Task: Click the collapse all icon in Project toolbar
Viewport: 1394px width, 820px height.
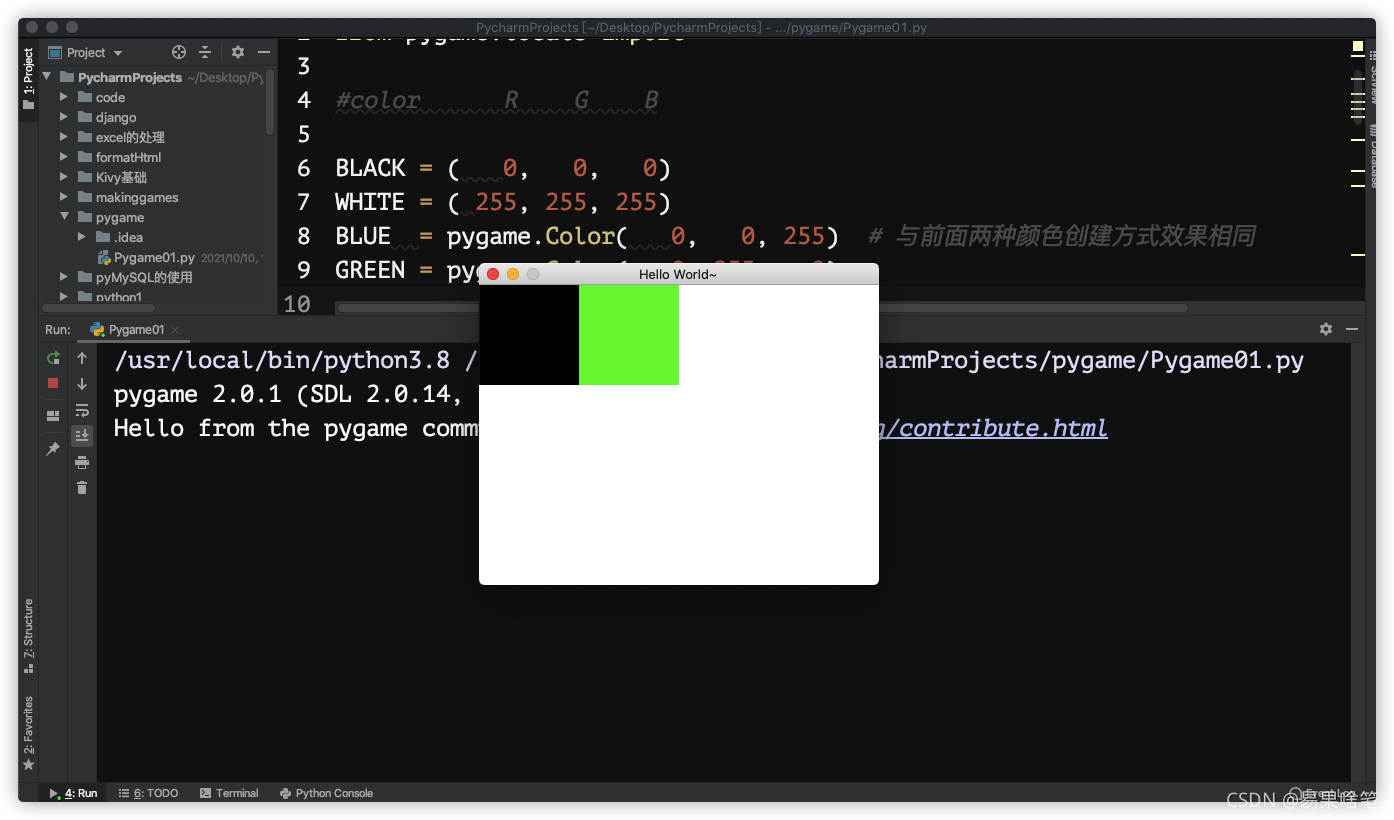Action: click(x=205, y=52)
